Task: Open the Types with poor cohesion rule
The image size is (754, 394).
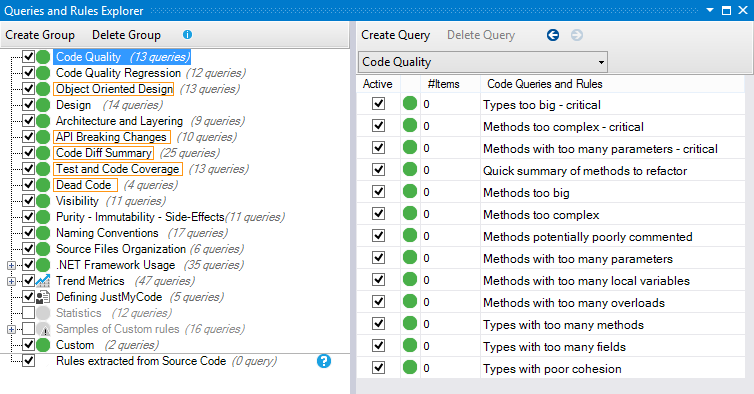Action: tap(552, 369)
